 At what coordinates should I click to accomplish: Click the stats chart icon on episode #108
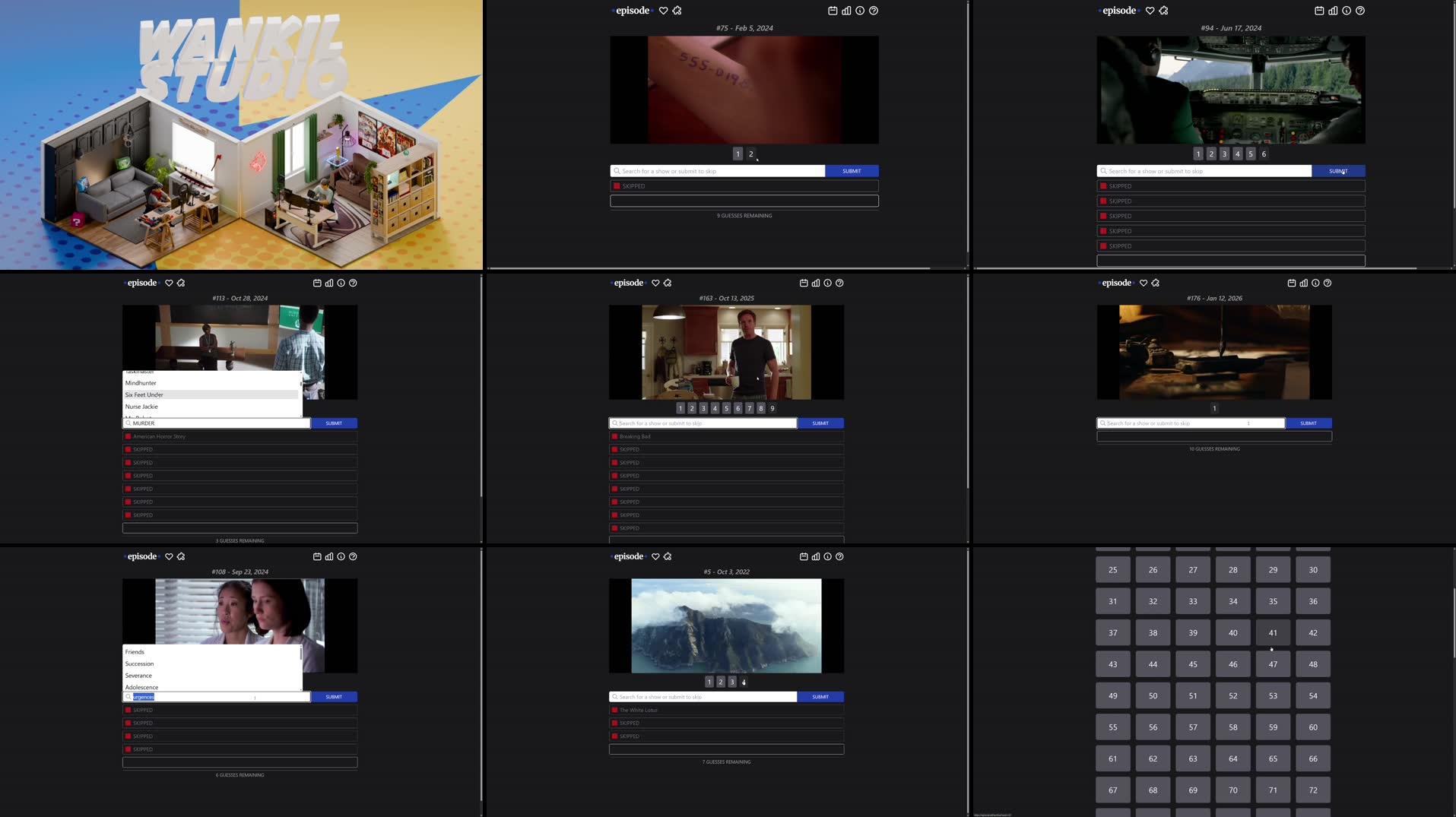(x=328, y=556)
